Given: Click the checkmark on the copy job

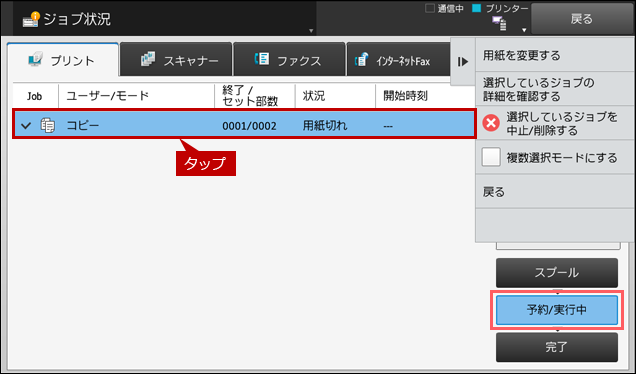Looking at the screenshot, I should coord(26,126).
